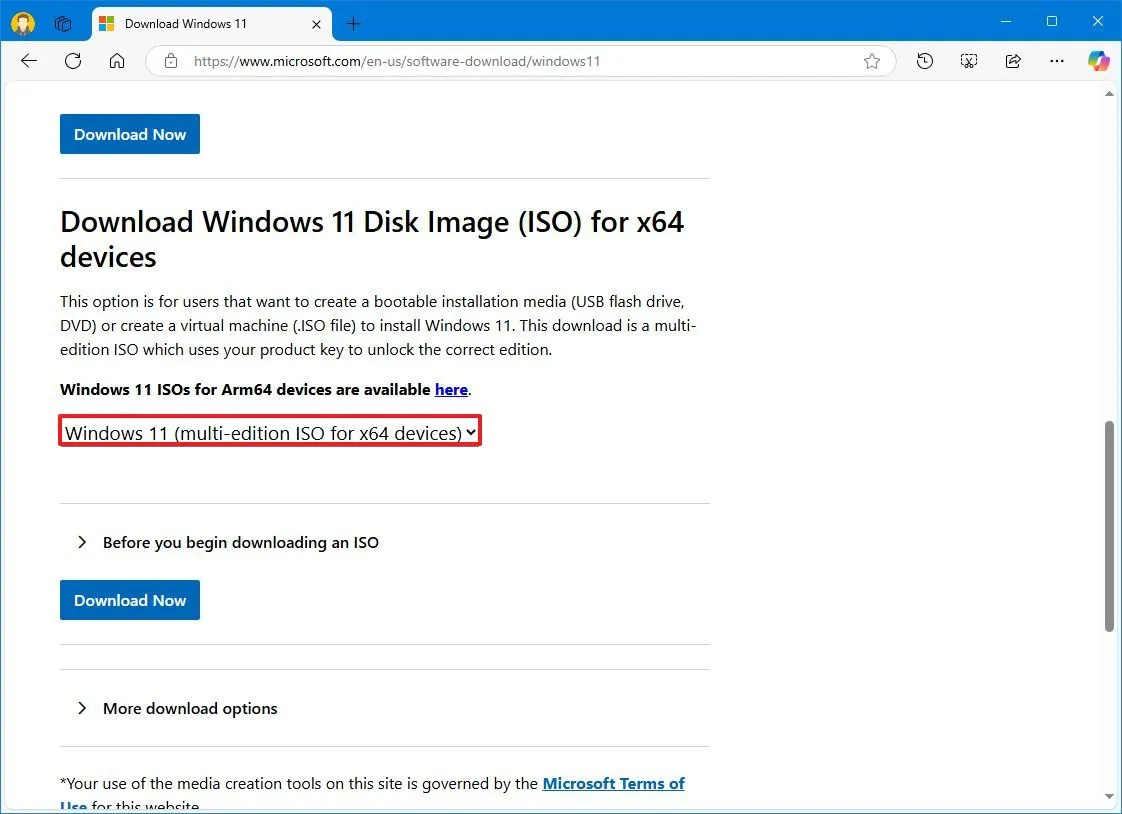Open a new tab with the plus button
The width and height of the screenshot is (1122, 814).
click(352, 23)
